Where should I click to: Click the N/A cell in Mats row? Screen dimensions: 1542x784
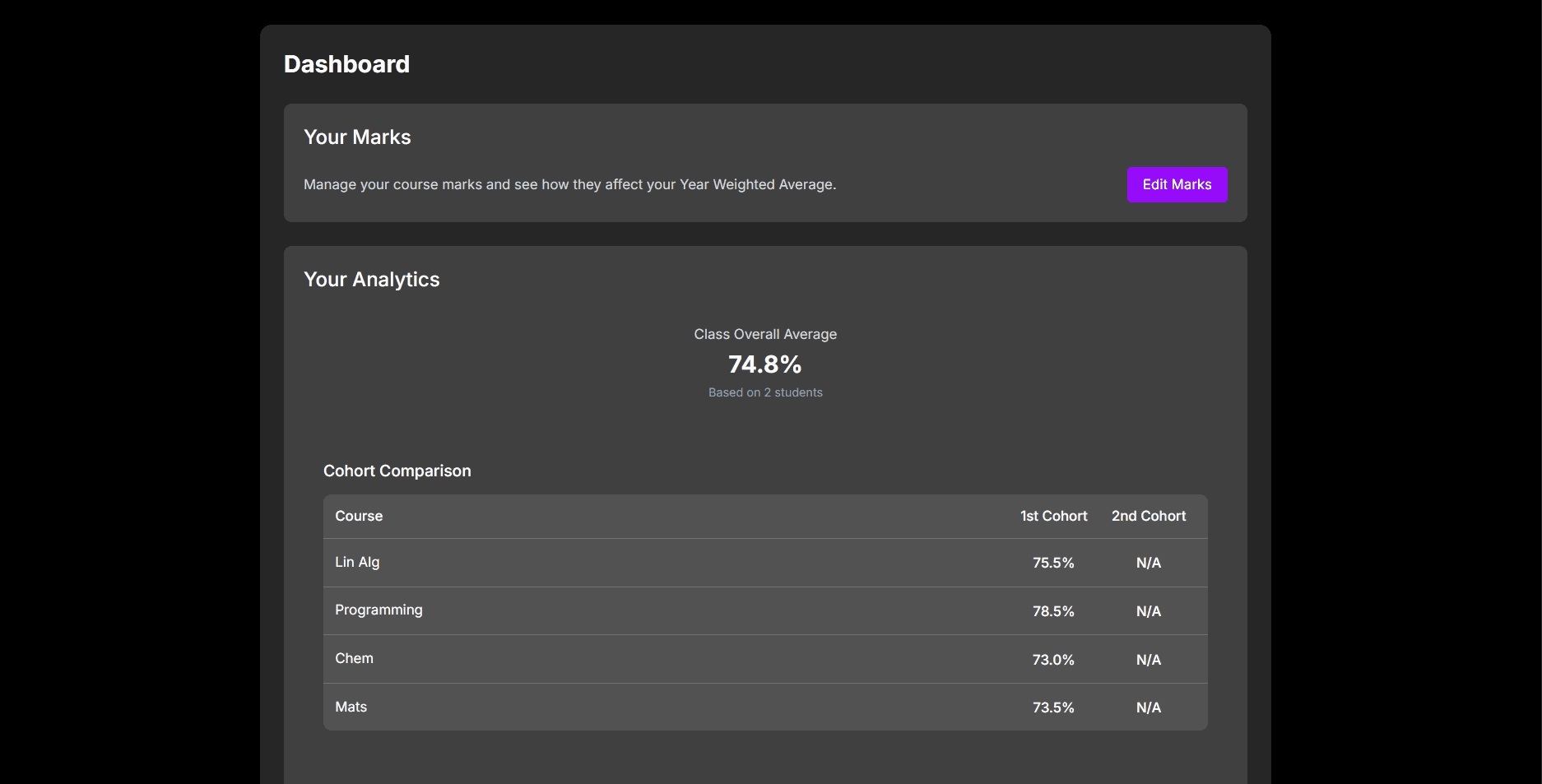pos(1149,707)
